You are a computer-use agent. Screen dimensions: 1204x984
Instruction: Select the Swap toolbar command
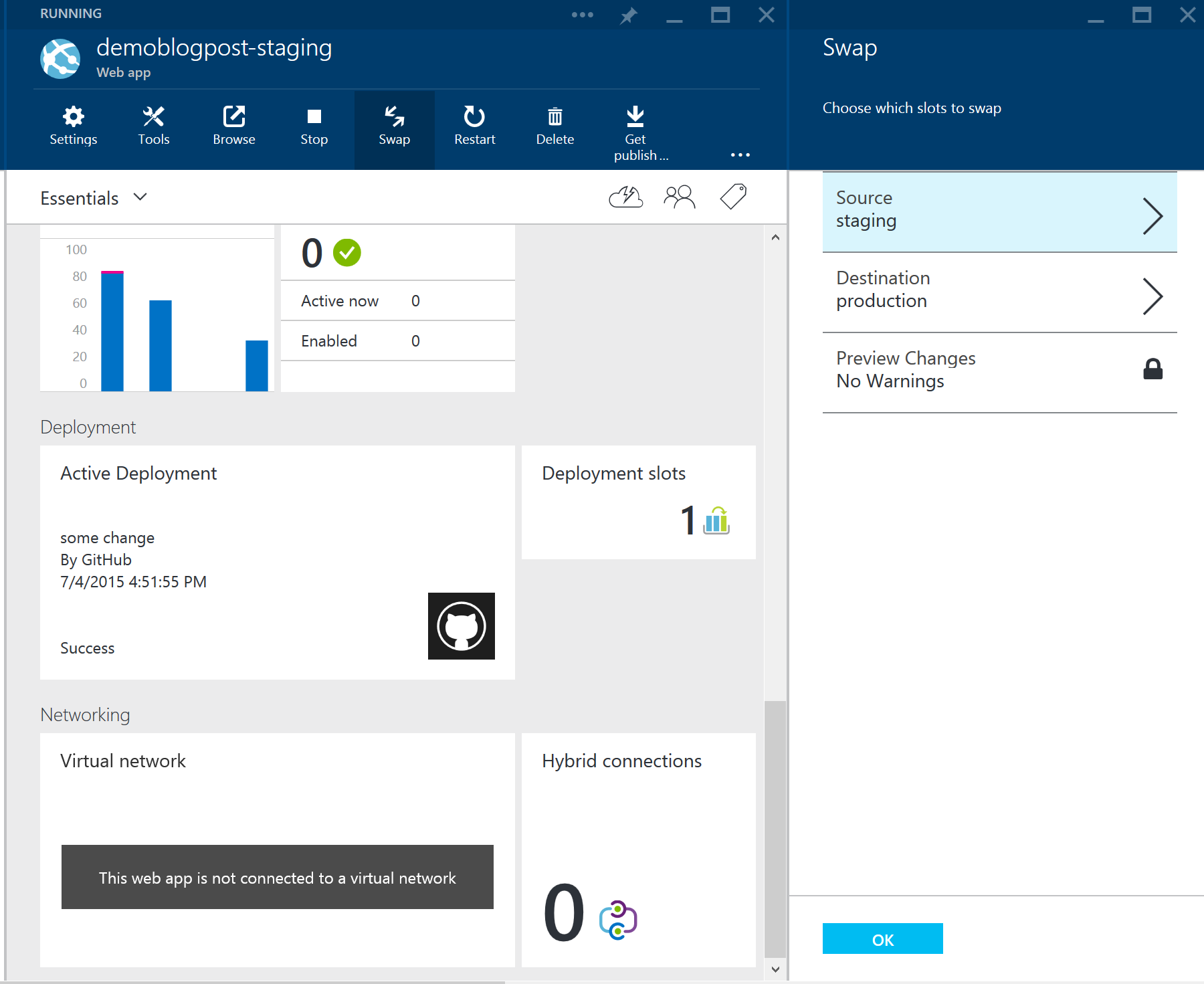coord(394,126)
